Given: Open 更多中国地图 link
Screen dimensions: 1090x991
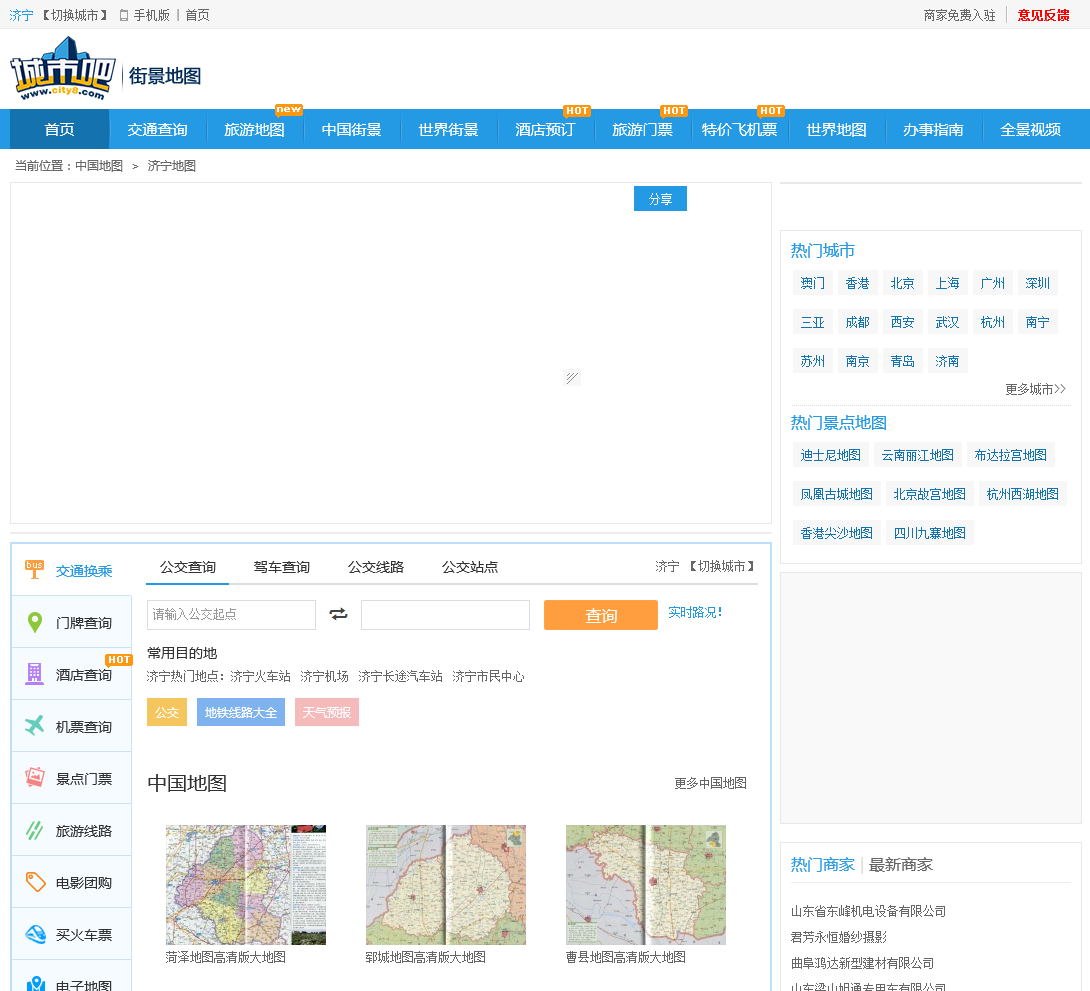Looking at the screenshot, I should (710, 783).
